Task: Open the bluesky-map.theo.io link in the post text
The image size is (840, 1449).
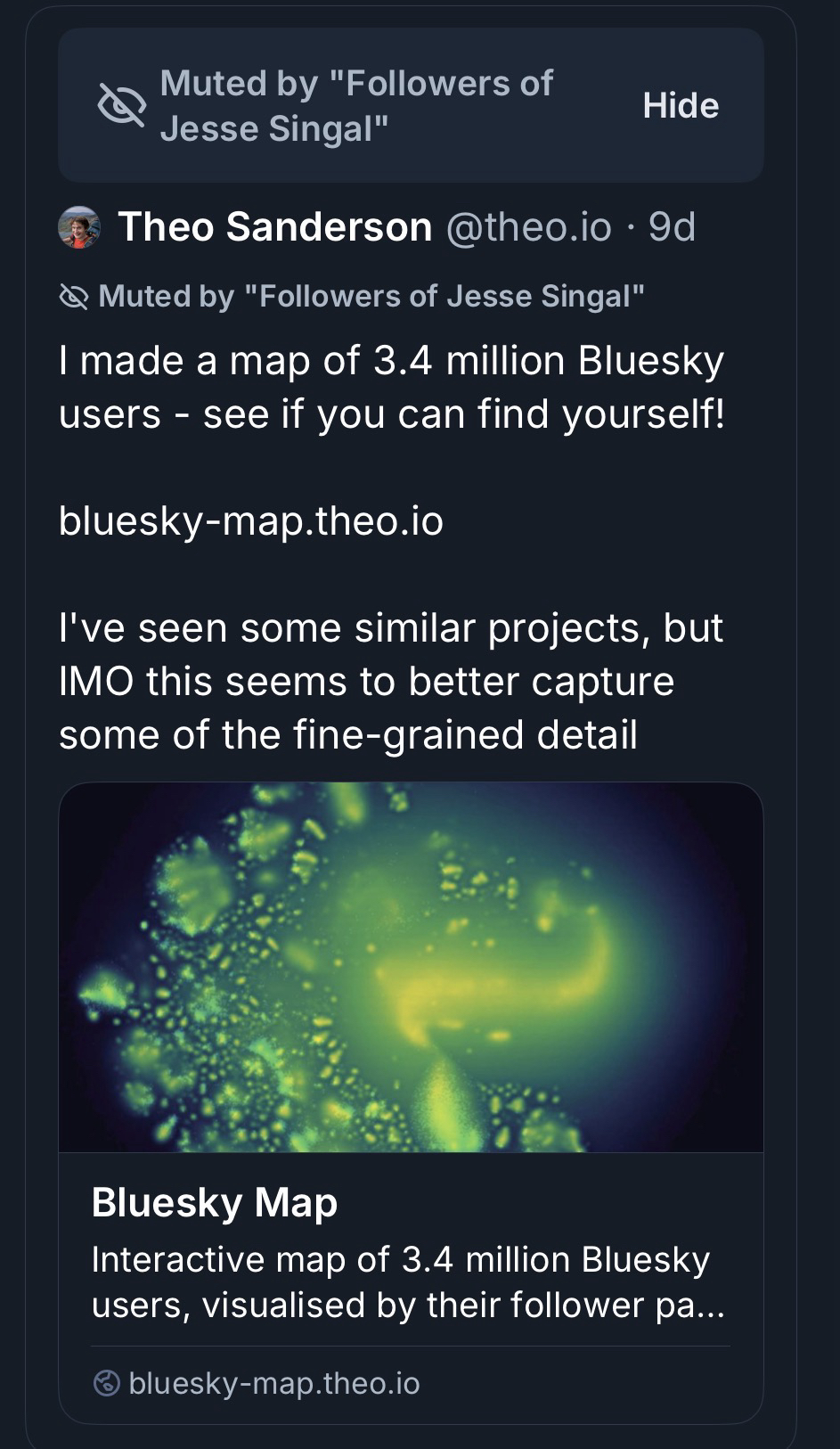Action: point(250,521)
